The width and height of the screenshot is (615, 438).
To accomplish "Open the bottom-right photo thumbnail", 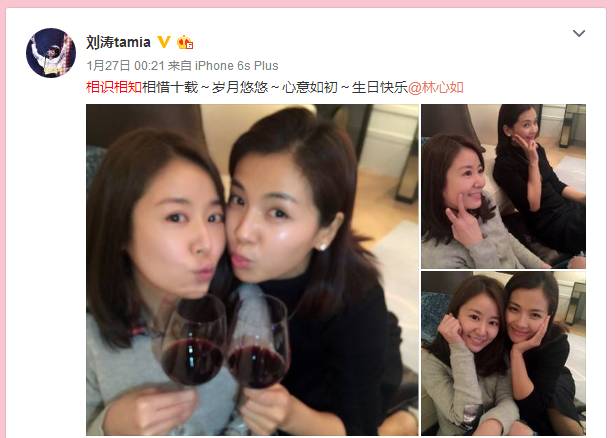I will point(503,353).
